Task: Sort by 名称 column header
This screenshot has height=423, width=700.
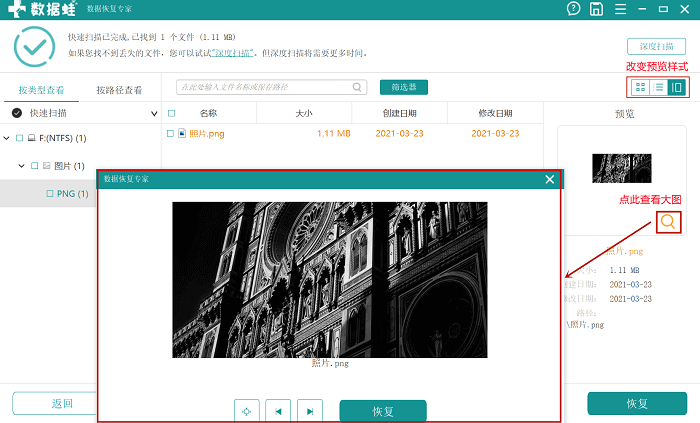Action: [x=208, y=113]
